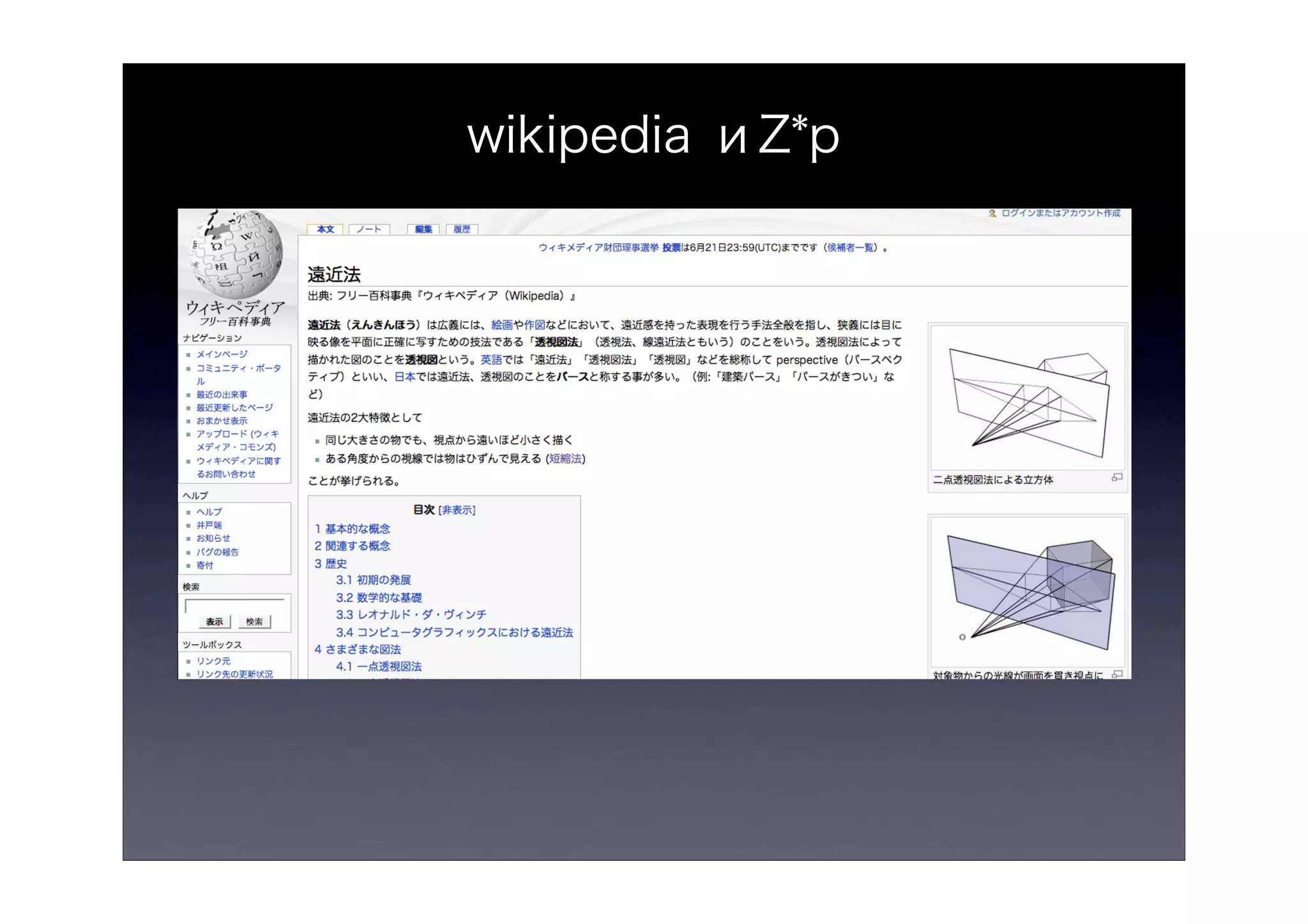This screenshot has height=924, width=1308.
Task: Click the 短縮法 link in the bullet list
Action: click(x=565, y=458)
